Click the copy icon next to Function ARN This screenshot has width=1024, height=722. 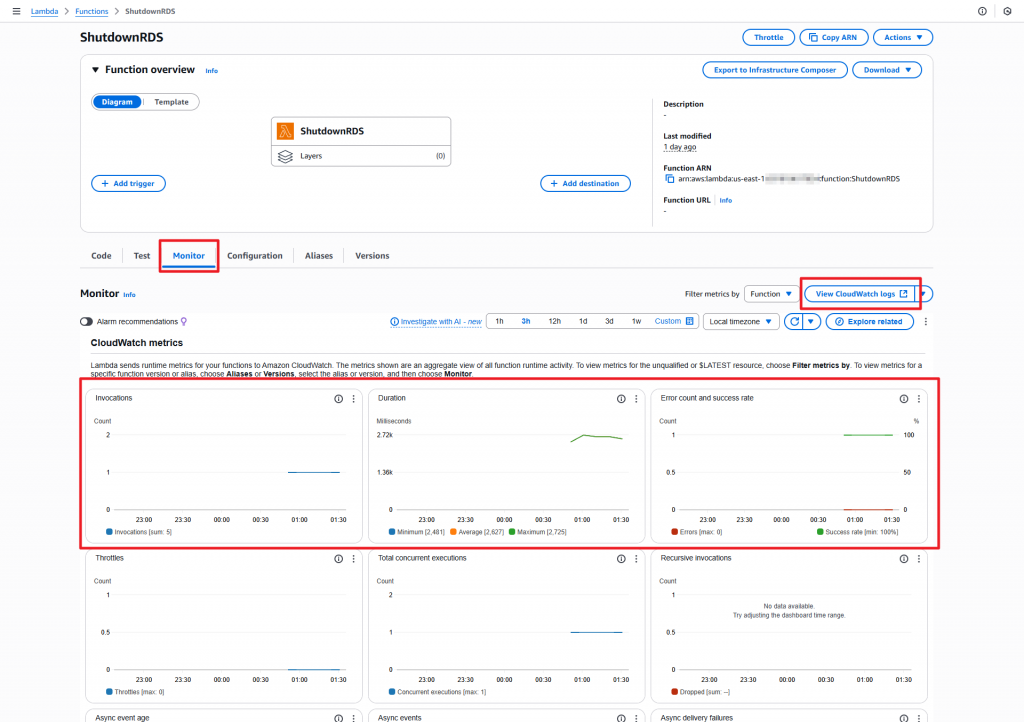coord(669,179)
